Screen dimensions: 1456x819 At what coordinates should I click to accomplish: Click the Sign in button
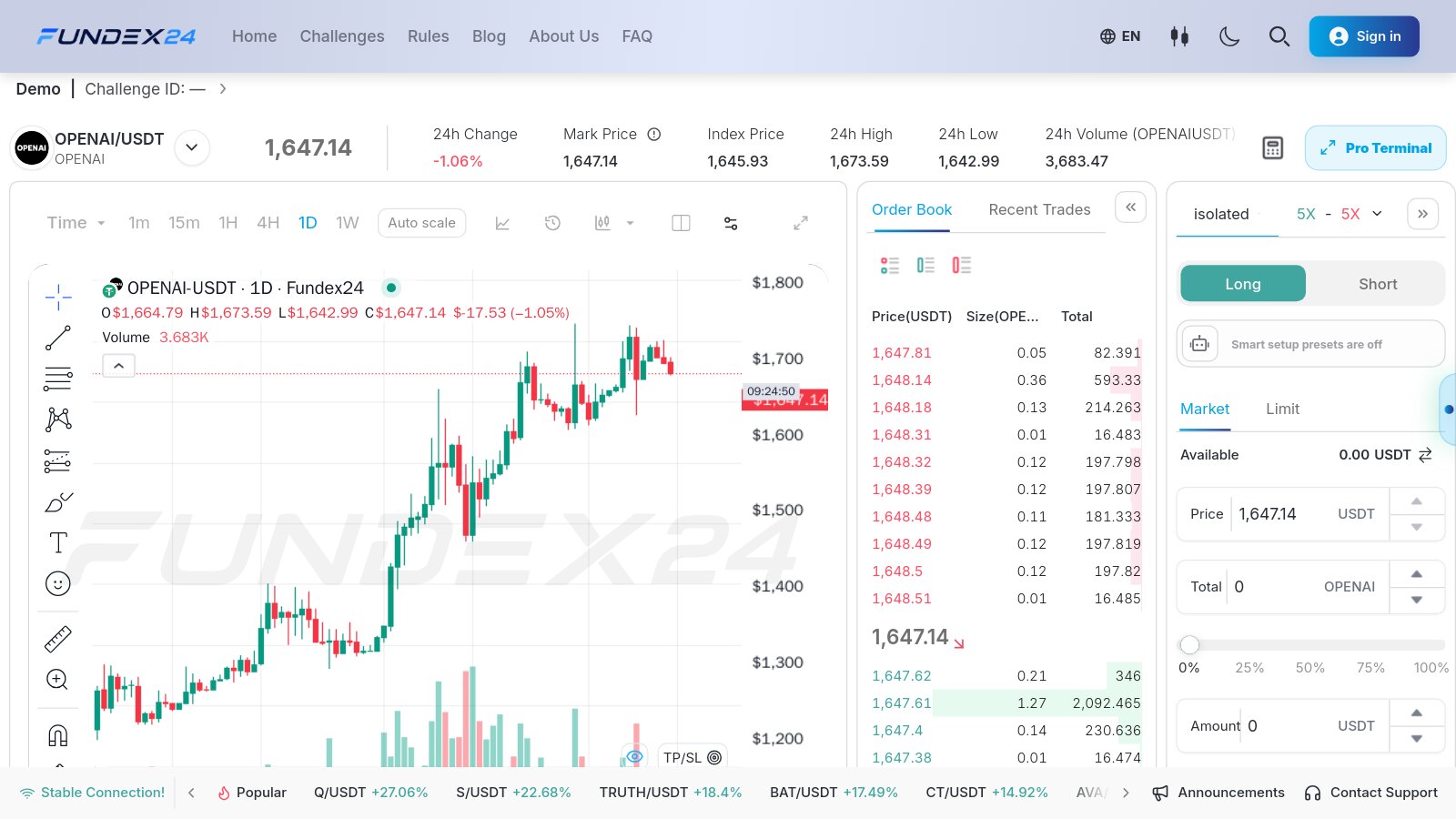(x=1364, y=36)
